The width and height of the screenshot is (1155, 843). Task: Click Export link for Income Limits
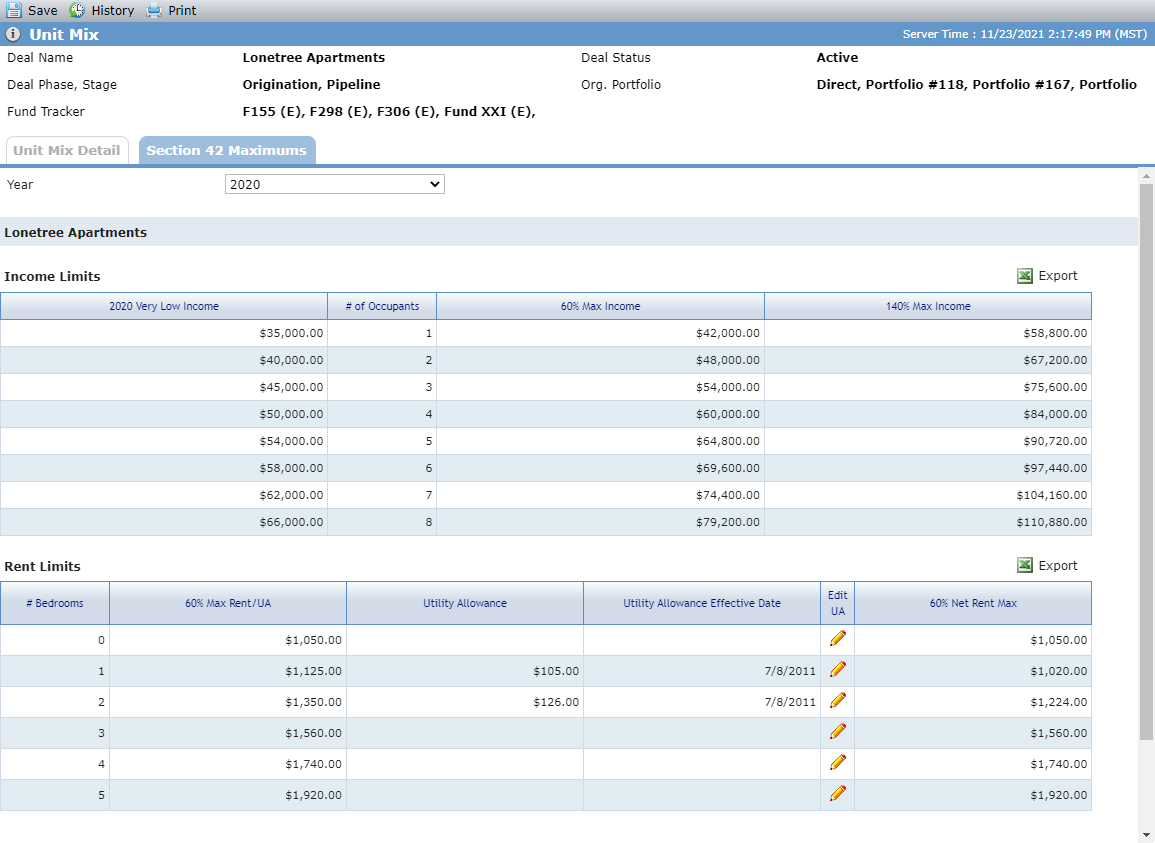click(1058, 276)
